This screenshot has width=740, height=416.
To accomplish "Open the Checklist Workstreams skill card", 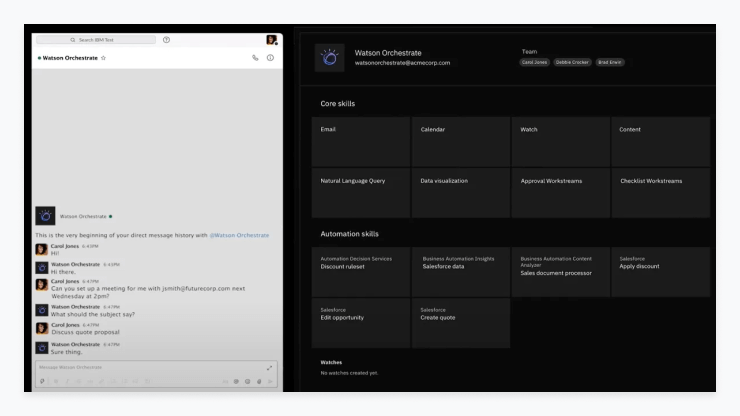I will click(x=661, y=193).
